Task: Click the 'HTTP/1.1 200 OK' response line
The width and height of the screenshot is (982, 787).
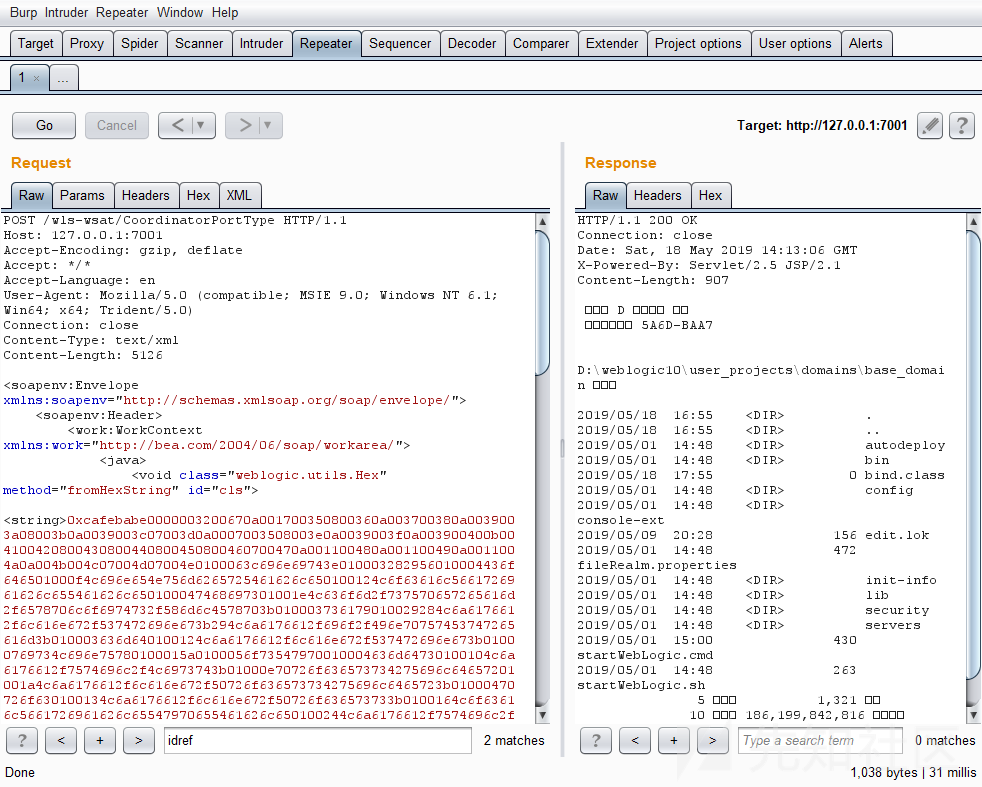Action: 637,220
